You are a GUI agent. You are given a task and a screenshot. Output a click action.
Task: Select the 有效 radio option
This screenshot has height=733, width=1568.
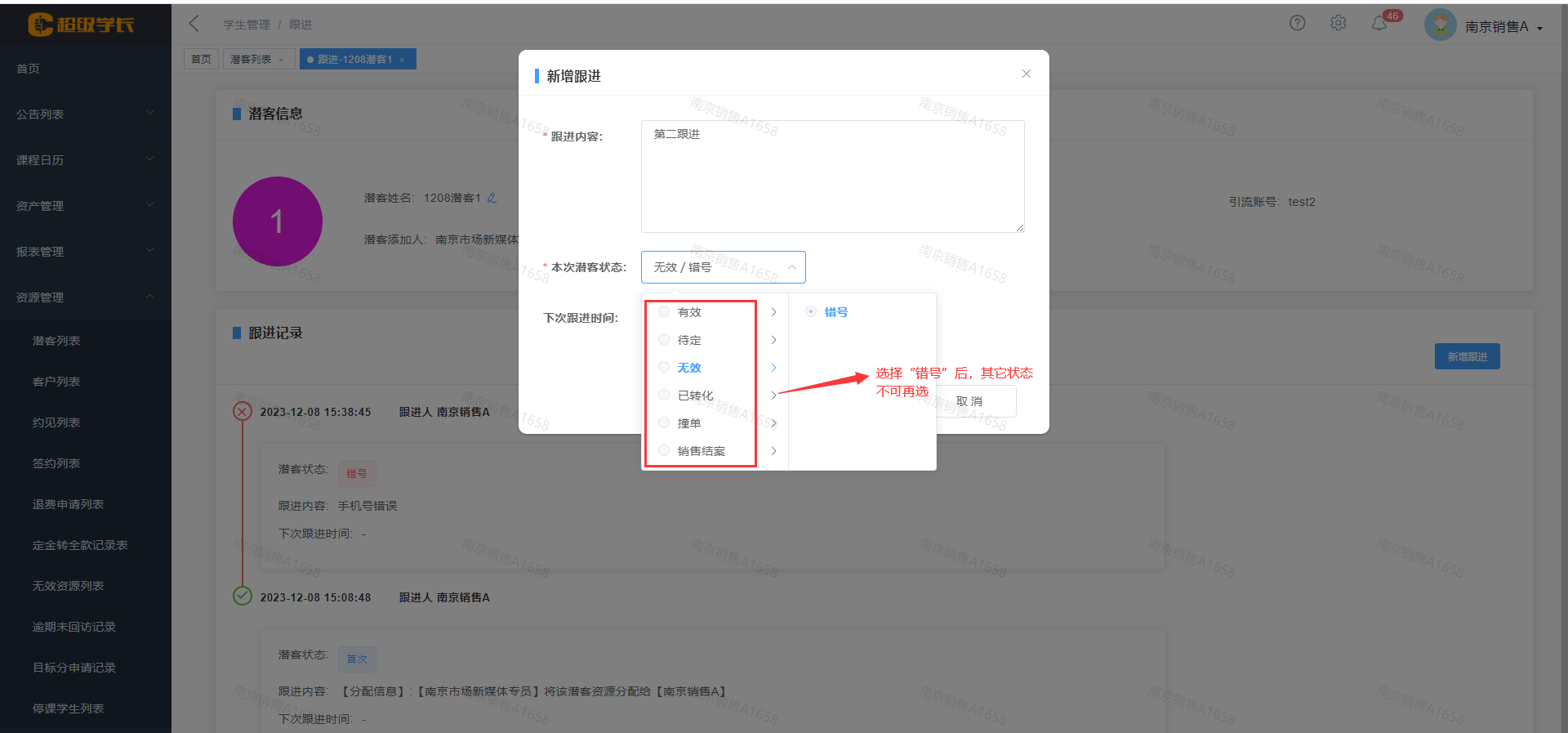tap(664, 312)
